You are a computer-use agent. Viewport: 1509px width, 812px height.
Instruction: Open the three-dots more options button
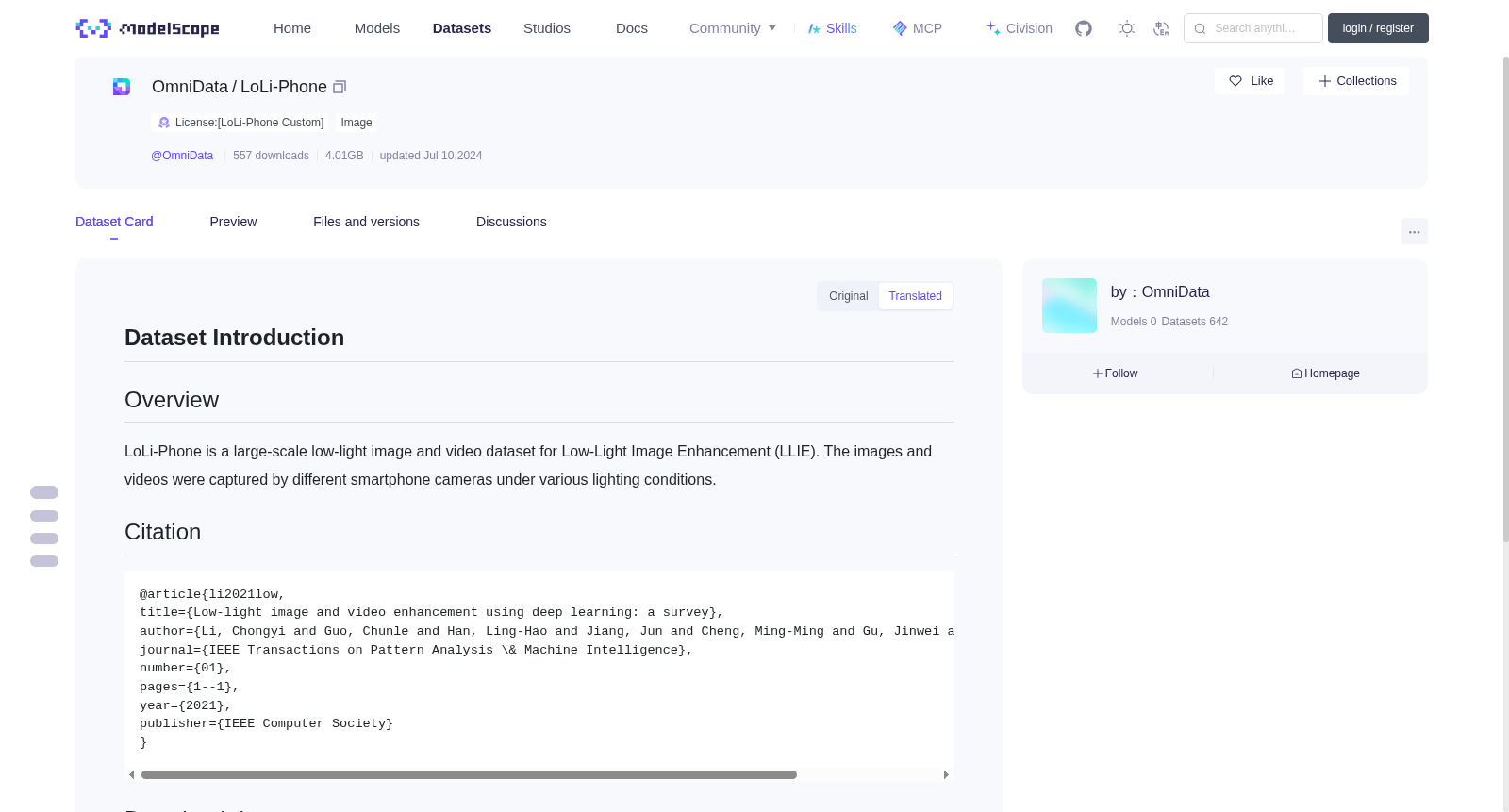1414,231
